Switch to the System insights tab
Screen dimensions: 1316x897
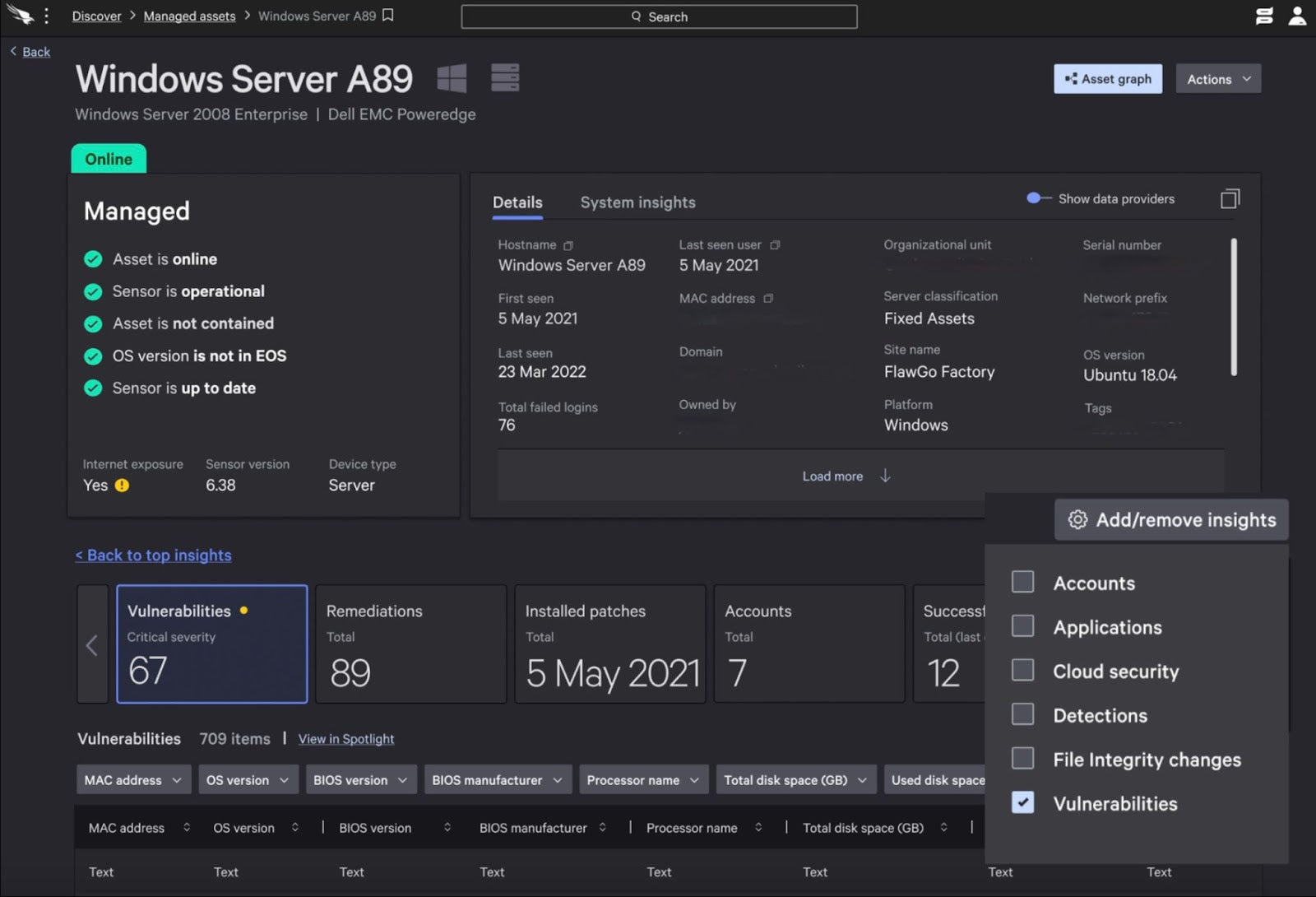pyautogui.click(x=637, y=202)
